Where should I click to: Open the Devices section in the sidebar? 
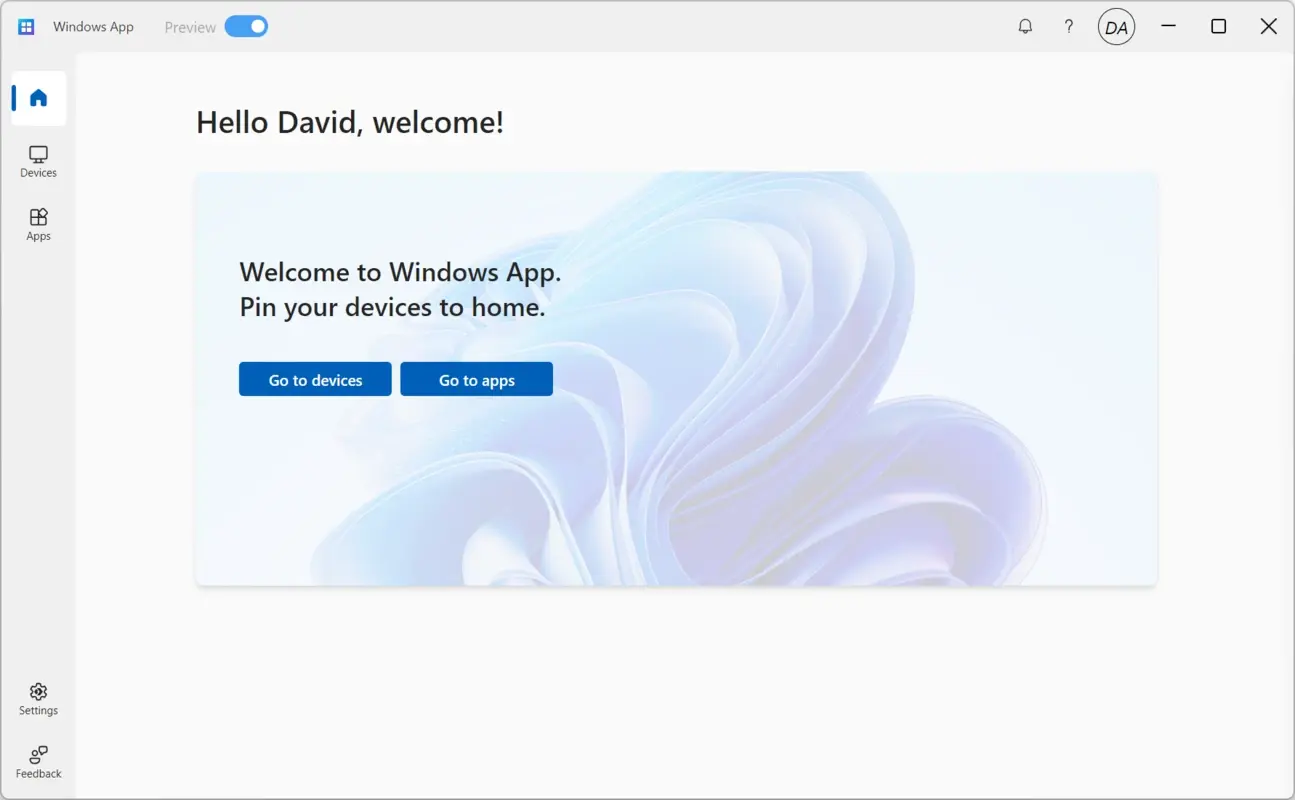coord(38,160)
